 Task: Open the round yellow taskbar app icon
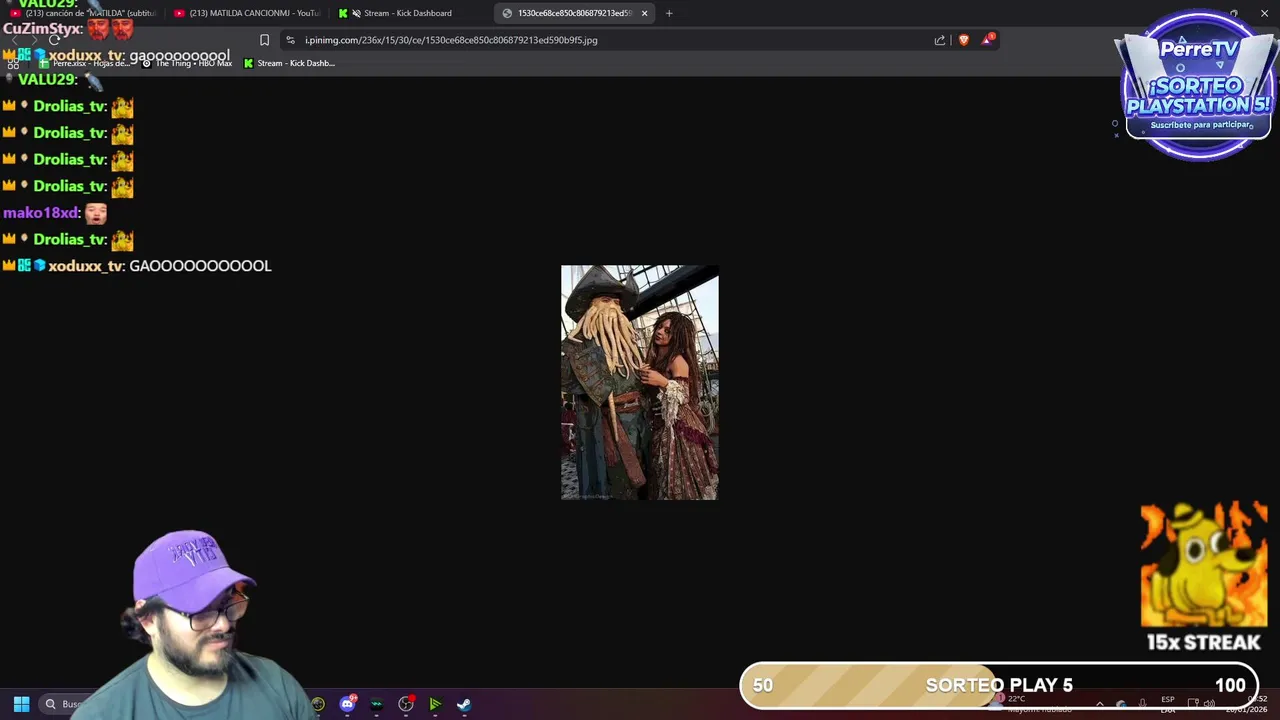point(318,704)
